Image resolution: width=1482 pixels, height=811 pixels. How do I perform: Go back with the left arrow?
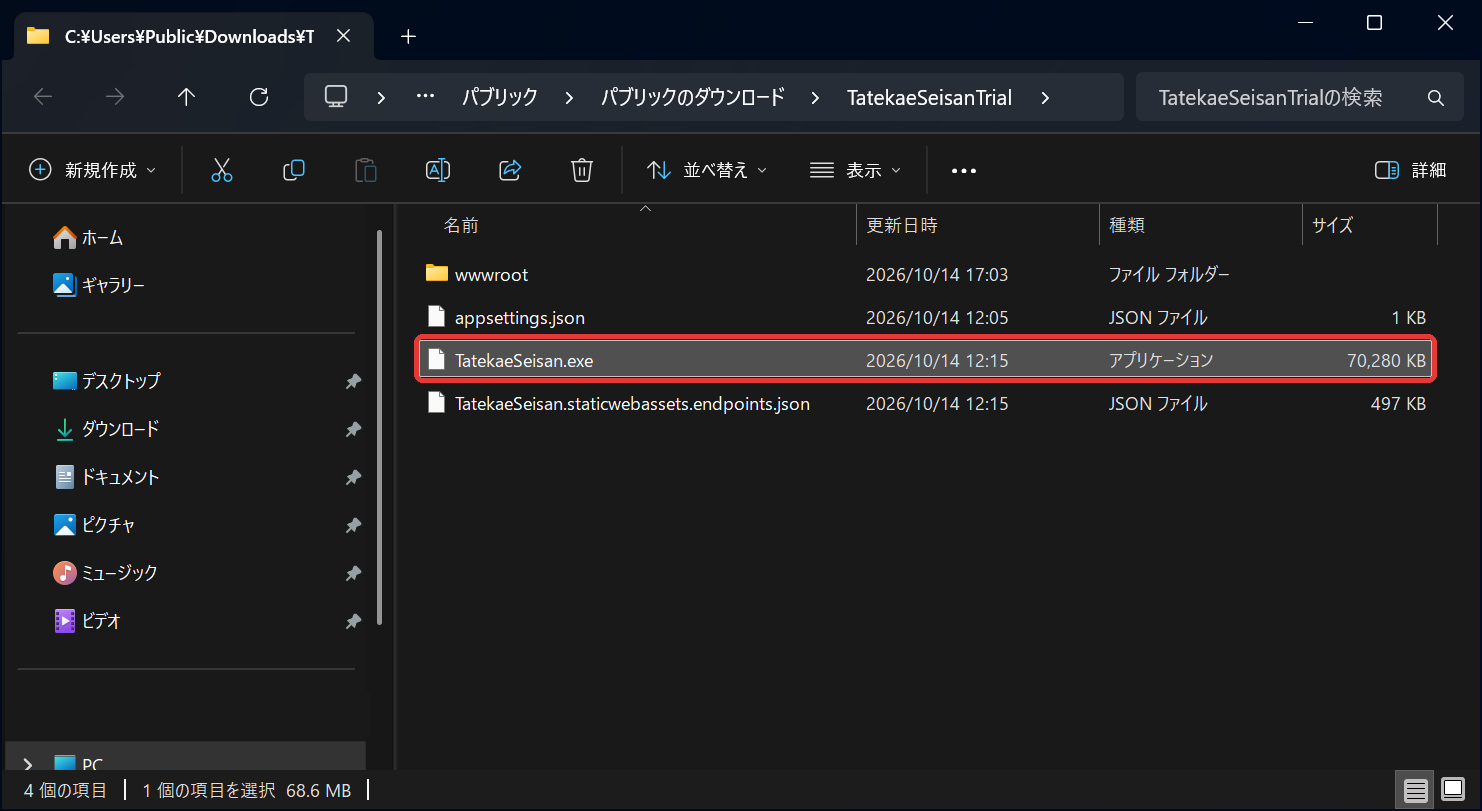coord(43,97)
